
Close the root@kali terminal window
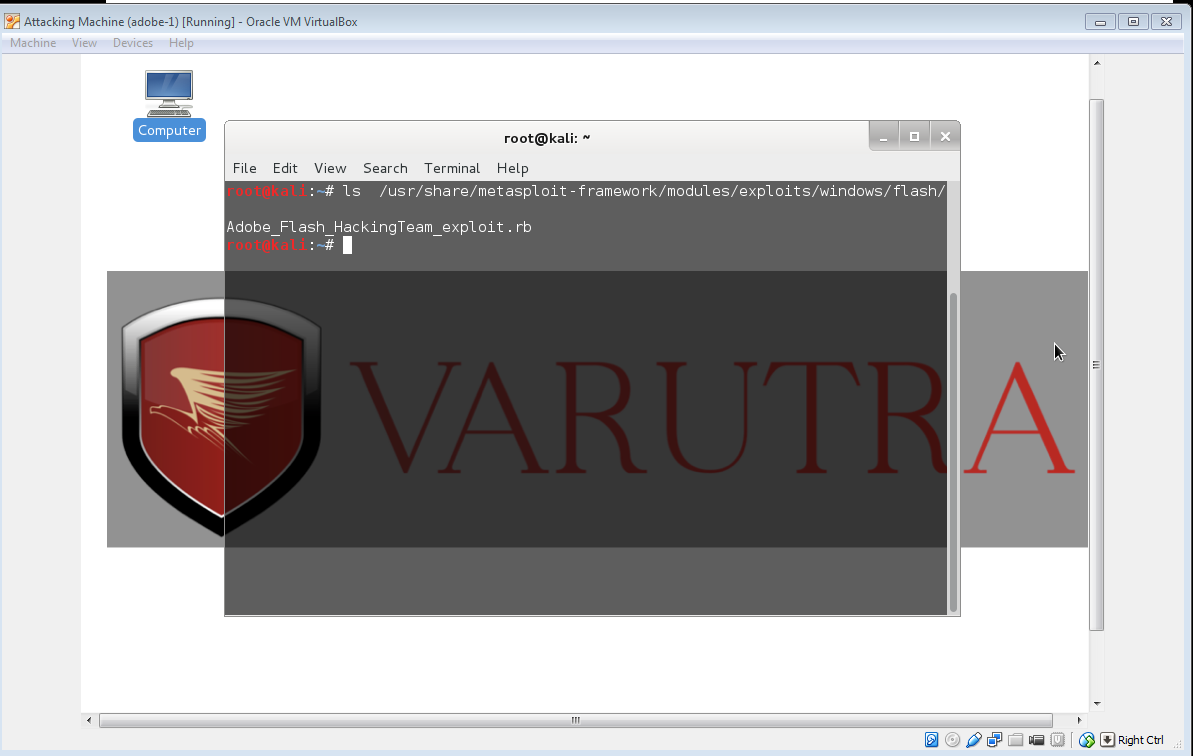[945, 137]
